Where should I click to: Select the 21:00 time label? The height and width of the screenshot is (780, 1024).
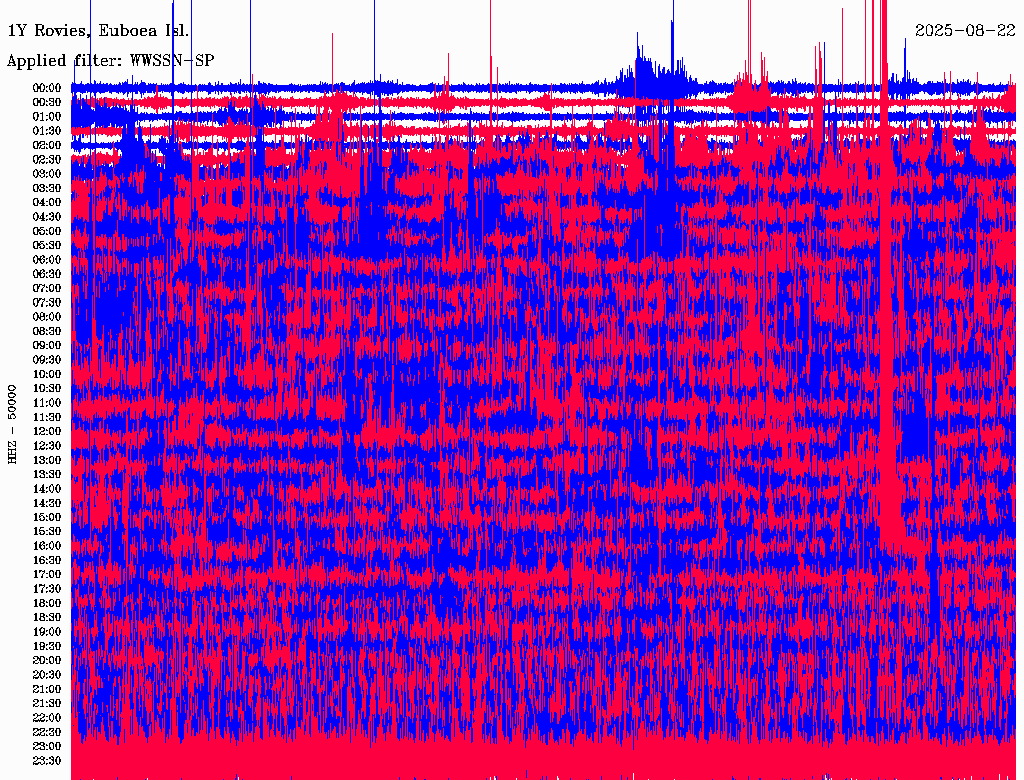pos(47,689)
